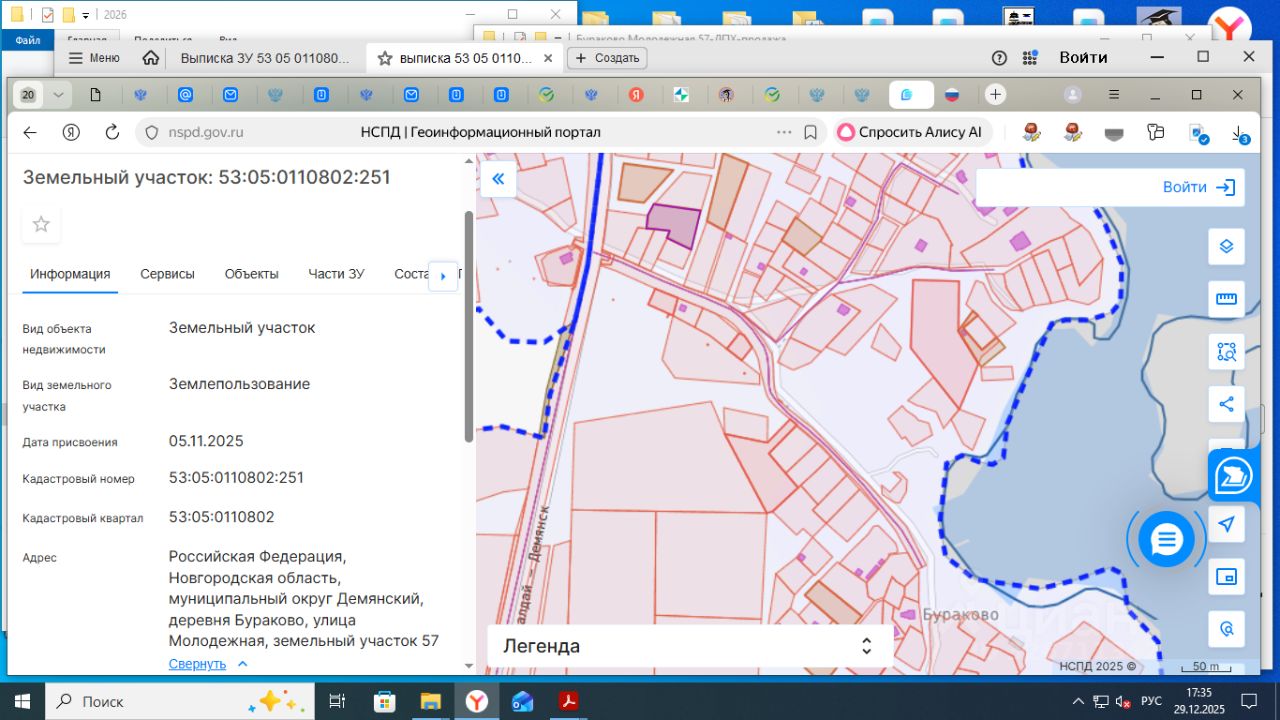Click the geolocation arrow icon

click(x=1226, y=525)
